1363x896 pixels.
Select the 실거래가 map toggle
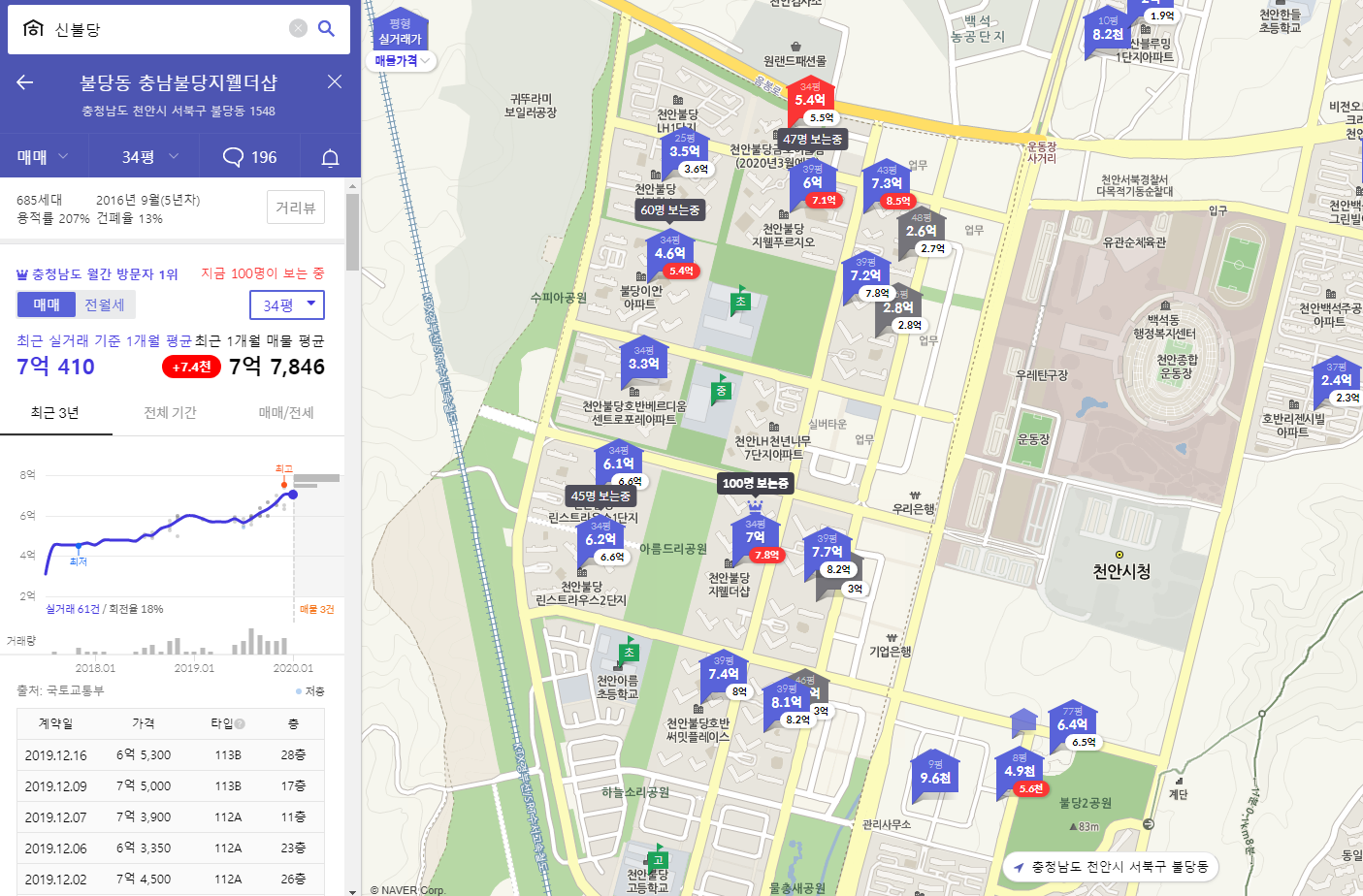400,31
